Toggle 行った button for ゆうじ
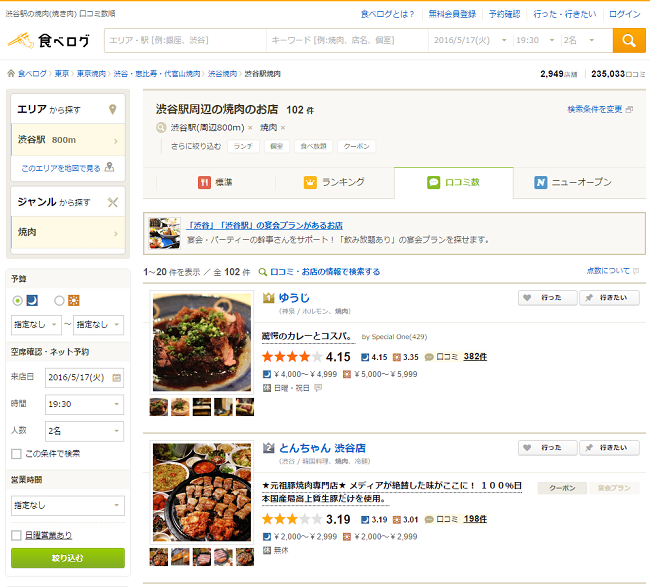 547,298
